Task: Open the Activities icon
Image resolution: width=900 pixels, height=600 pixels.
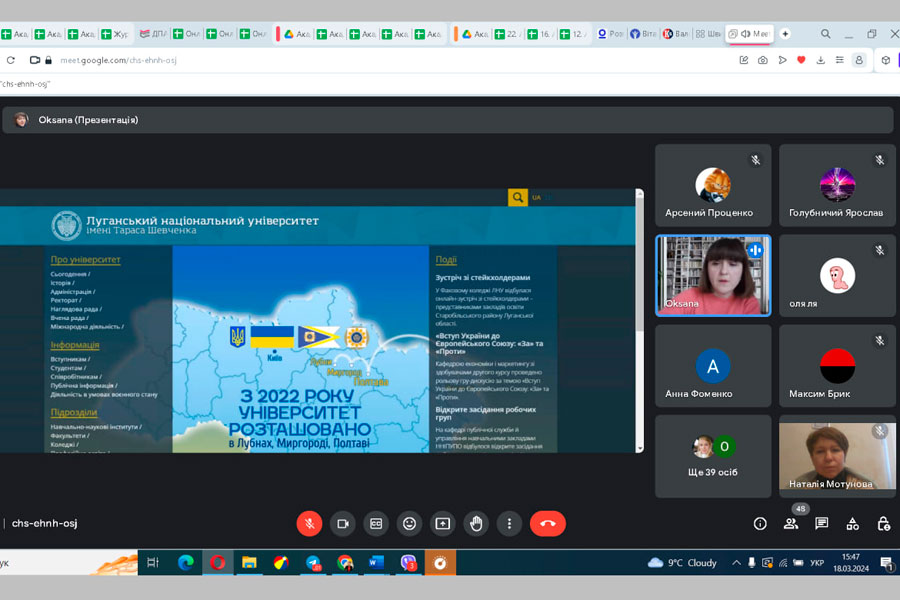Action: click(853, 523)
